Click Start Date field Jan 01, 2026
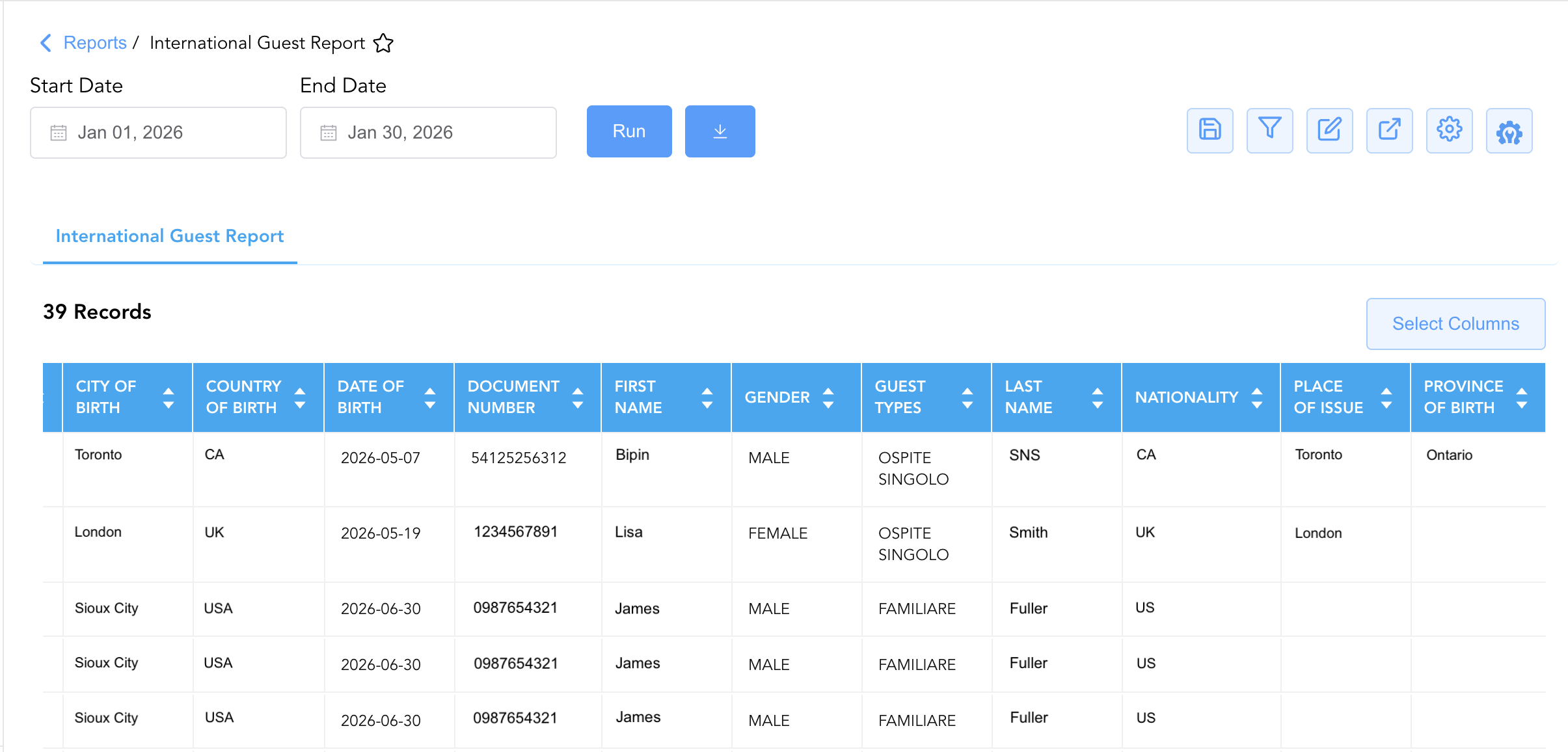1568x752 pixels. 158,133
